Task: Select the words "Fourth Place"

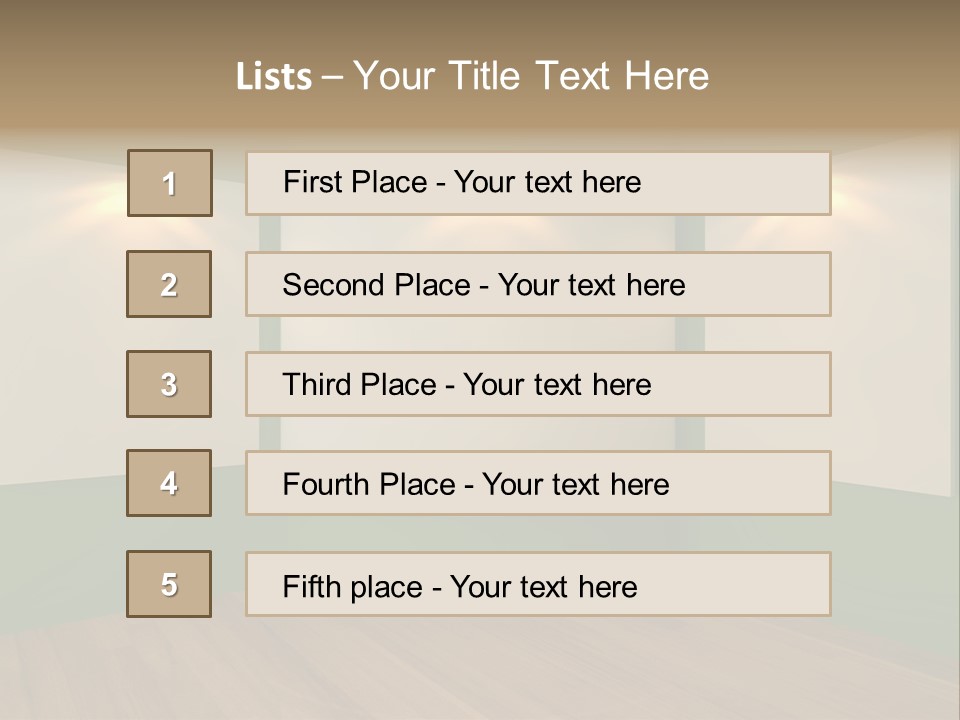Action: click(x=367, y=485)
